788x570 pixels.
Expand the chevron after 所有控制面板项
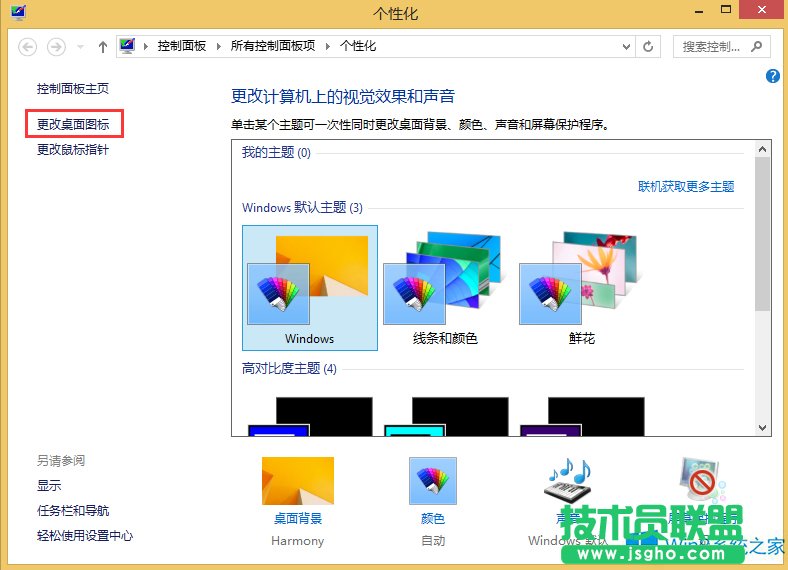328,47
